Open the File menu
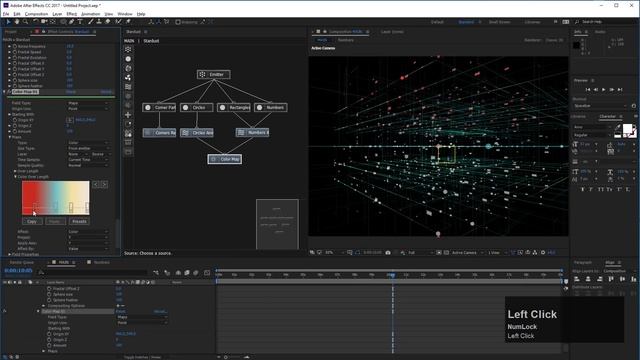The height and width of the screenshot is (360, 640). pyautogui.click(x=6, y=14)
